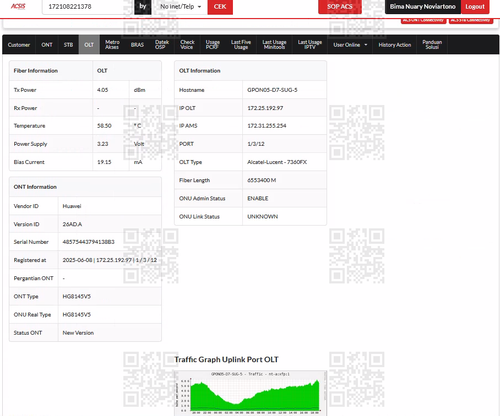Switch to the ONT tab
Viewport: 500px width, 416px height.
pyautogui.click(x=47, y=45)
